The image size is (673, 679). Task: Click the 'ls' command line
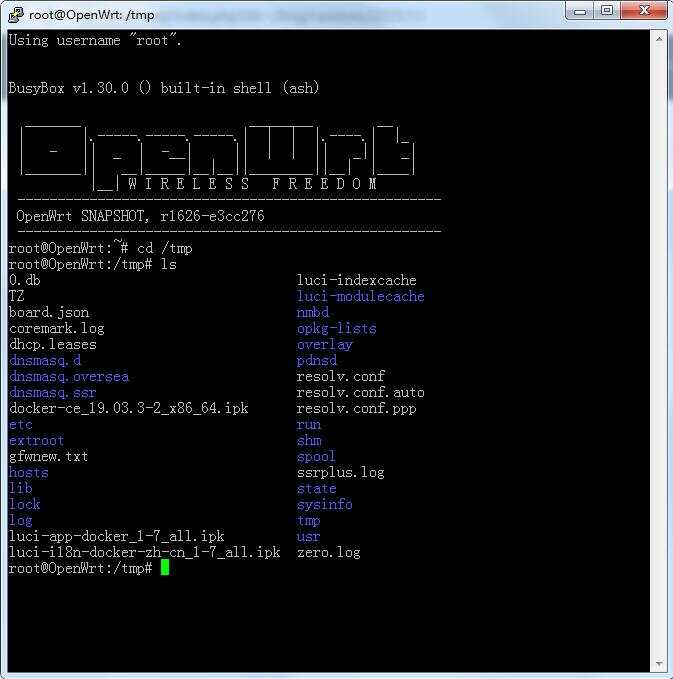(93, 264)
